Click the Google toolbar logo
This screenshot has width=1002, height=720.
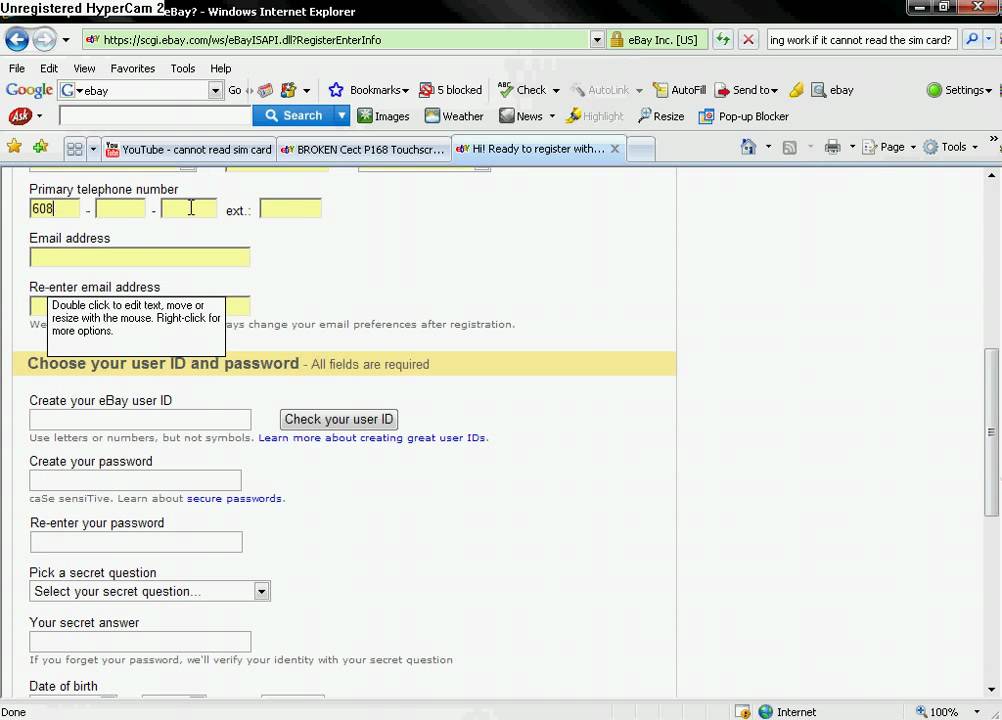pos(29,90)
